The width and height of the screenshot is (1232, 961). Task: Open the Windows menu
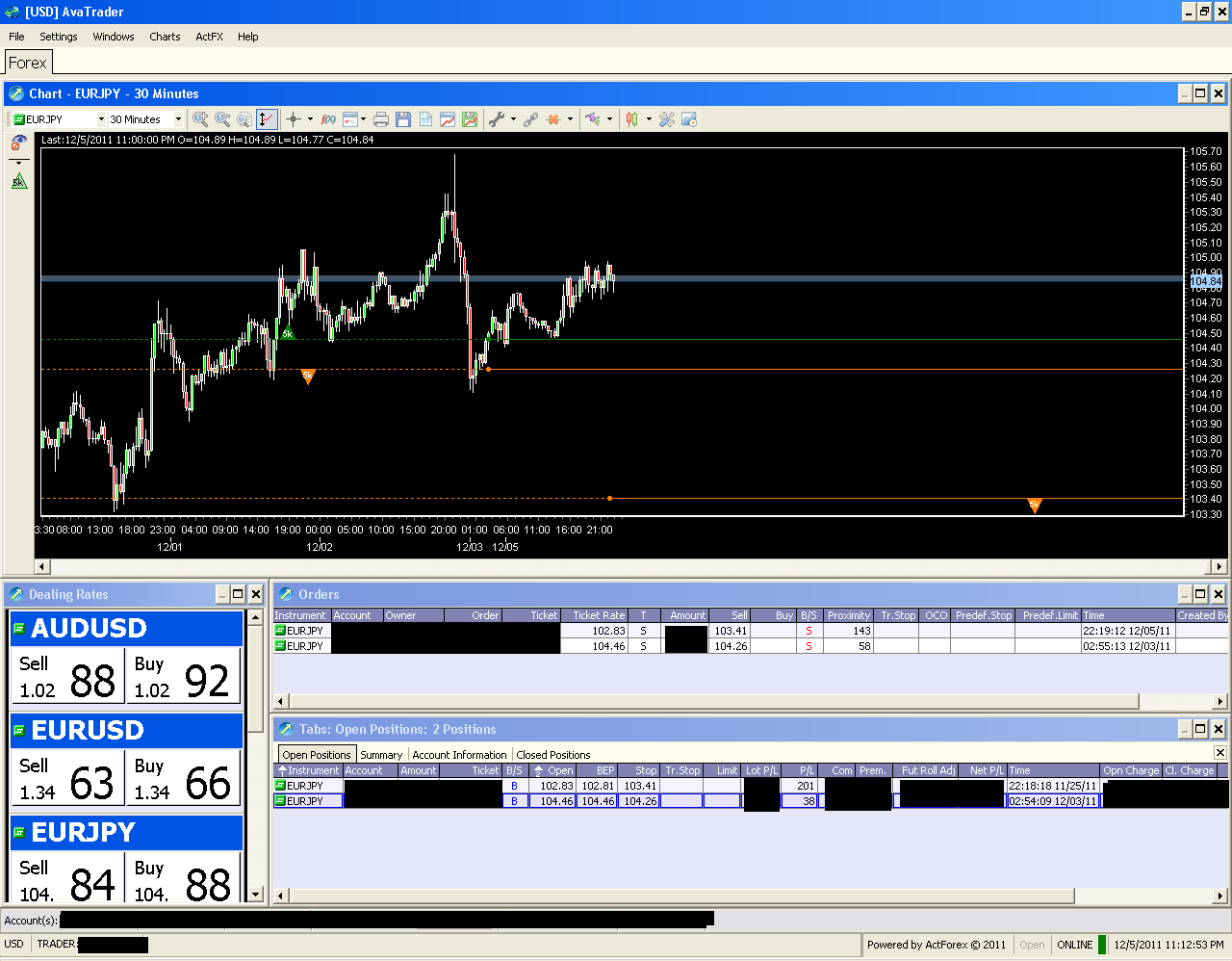point(114,37)
